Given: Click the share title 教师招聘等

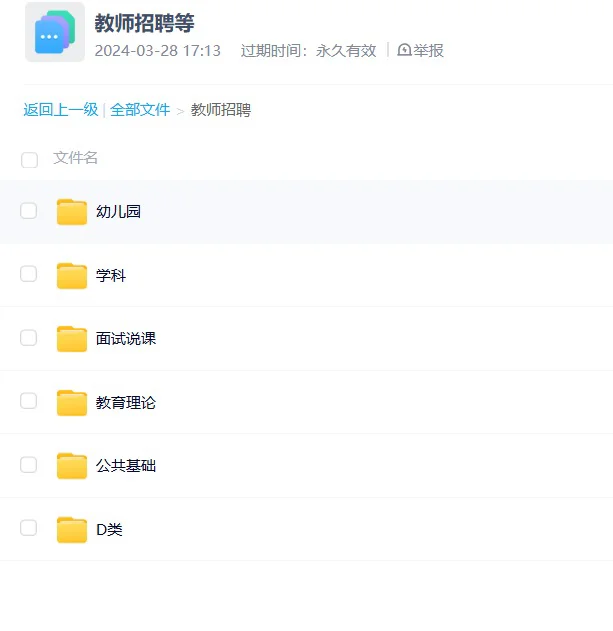Looking at the screenshot, I should point(144,23).
